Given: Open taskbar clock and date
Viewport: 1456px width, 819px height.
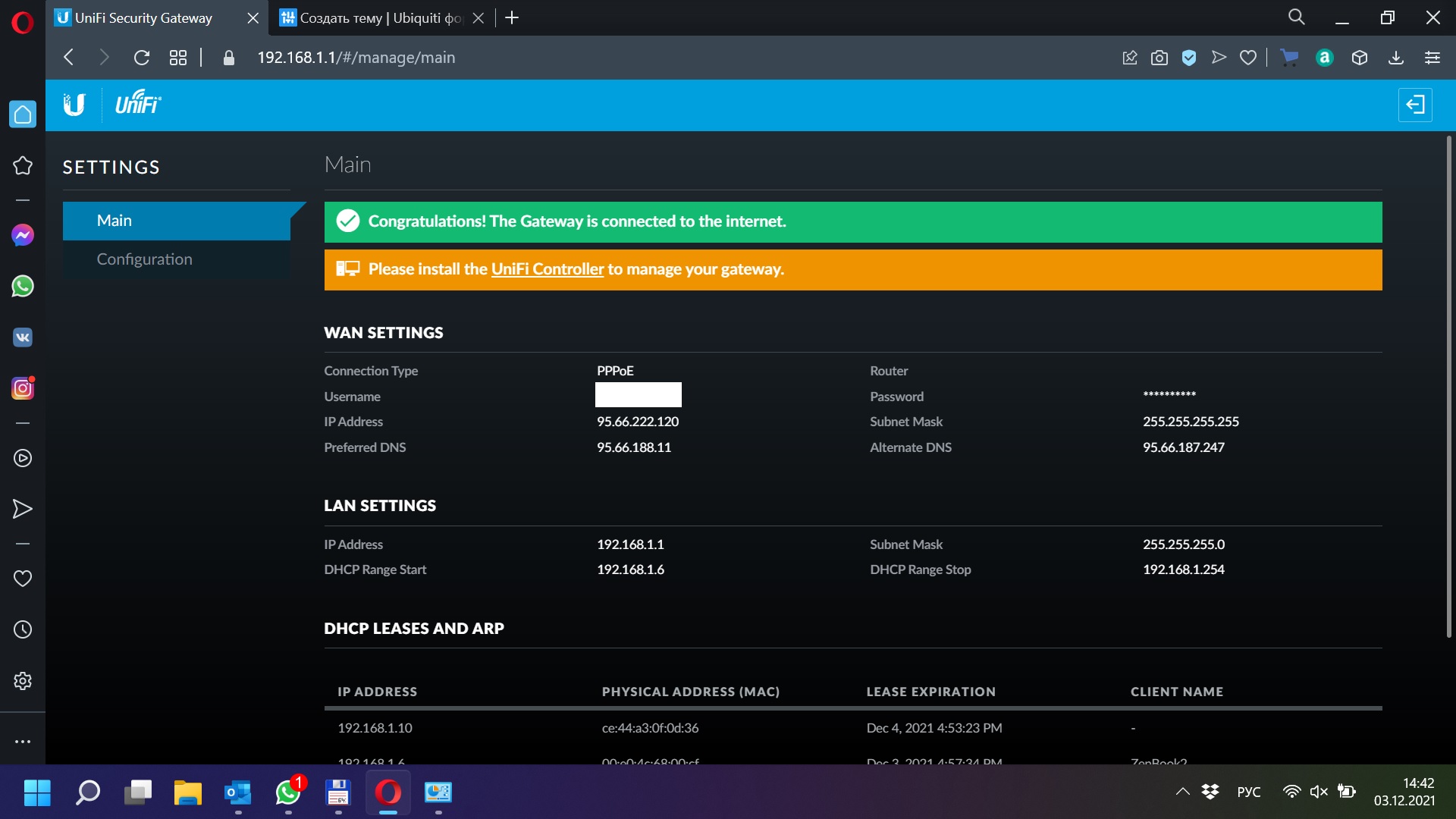Looking at the screenshot, I should pos(1404,792).
